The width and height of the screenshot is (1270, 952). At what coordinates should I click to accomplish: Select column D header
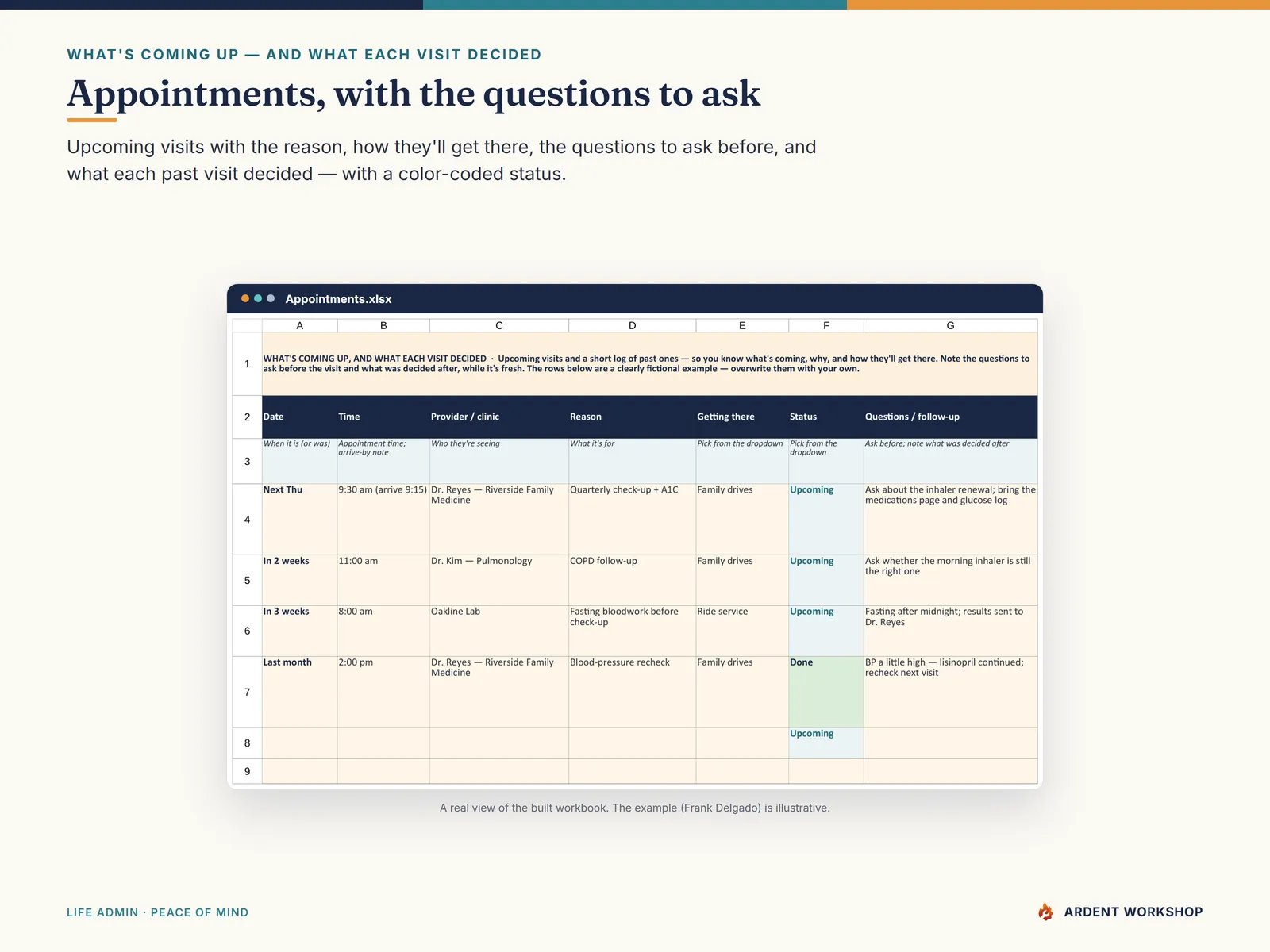coord(633,325)
